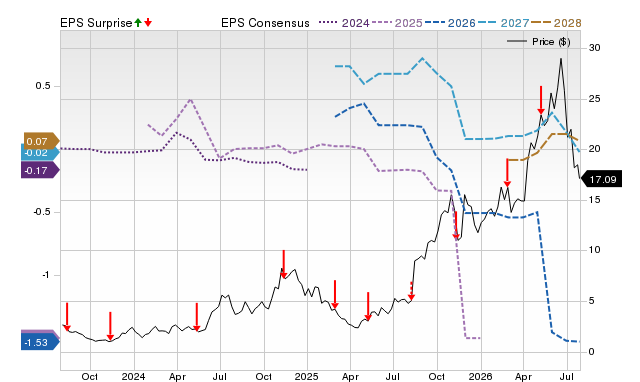Toggle the 2028 consensus legend entry
640x382 pixels.
[556, 23]
